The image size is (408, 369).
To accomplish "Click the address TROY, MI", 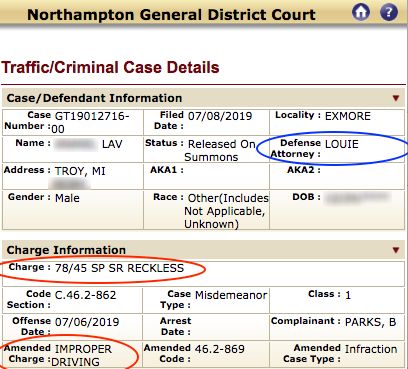I will pyautogui.click(x=80, y=171).
